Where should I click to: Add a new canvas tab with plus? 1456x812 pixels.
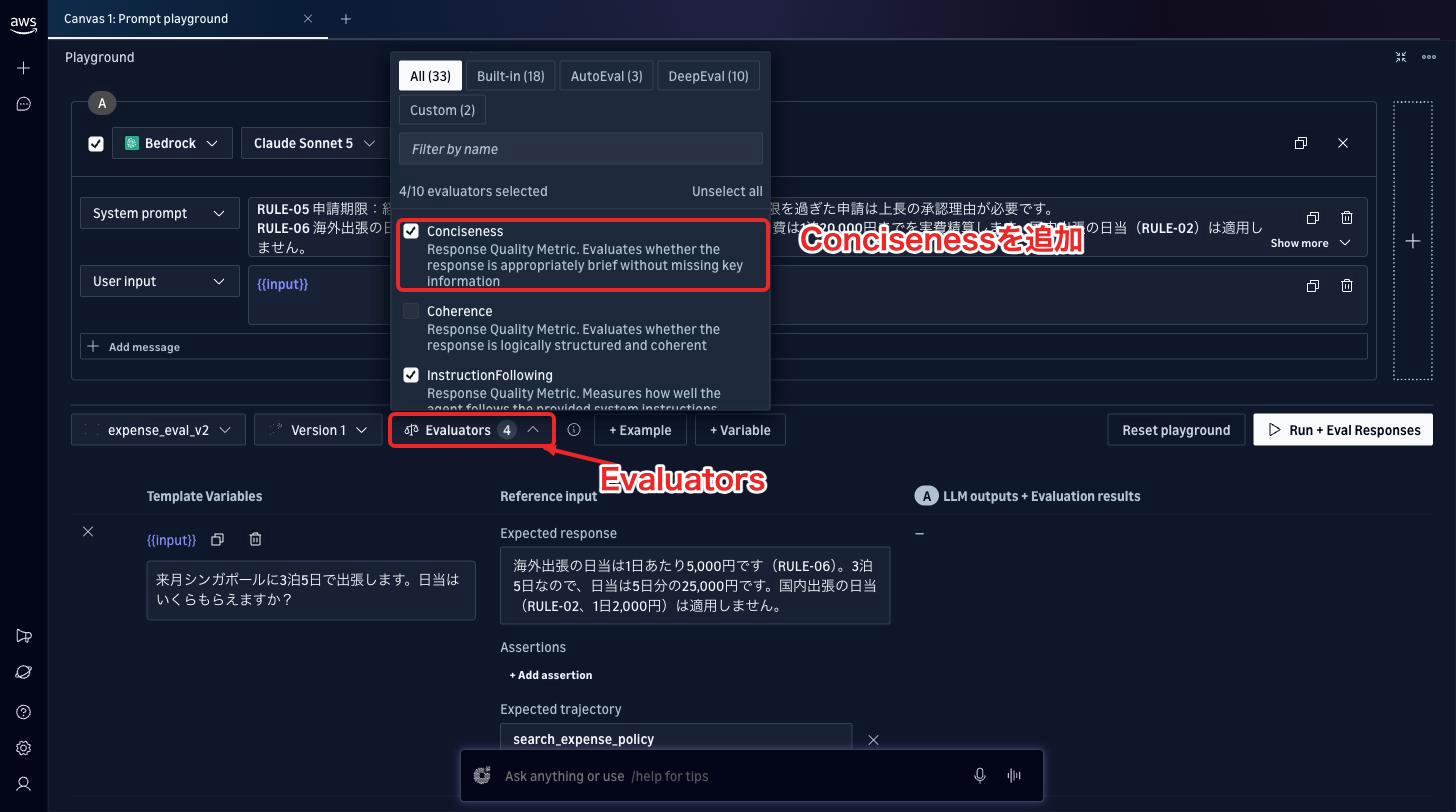(346, 19)
